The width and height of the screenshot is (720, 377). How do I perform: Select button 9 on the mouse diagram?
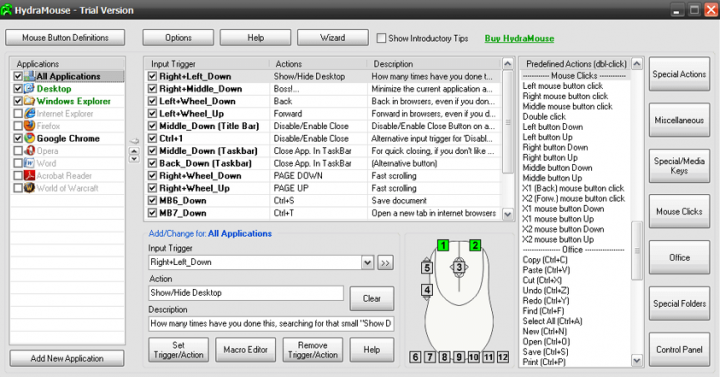459,357
